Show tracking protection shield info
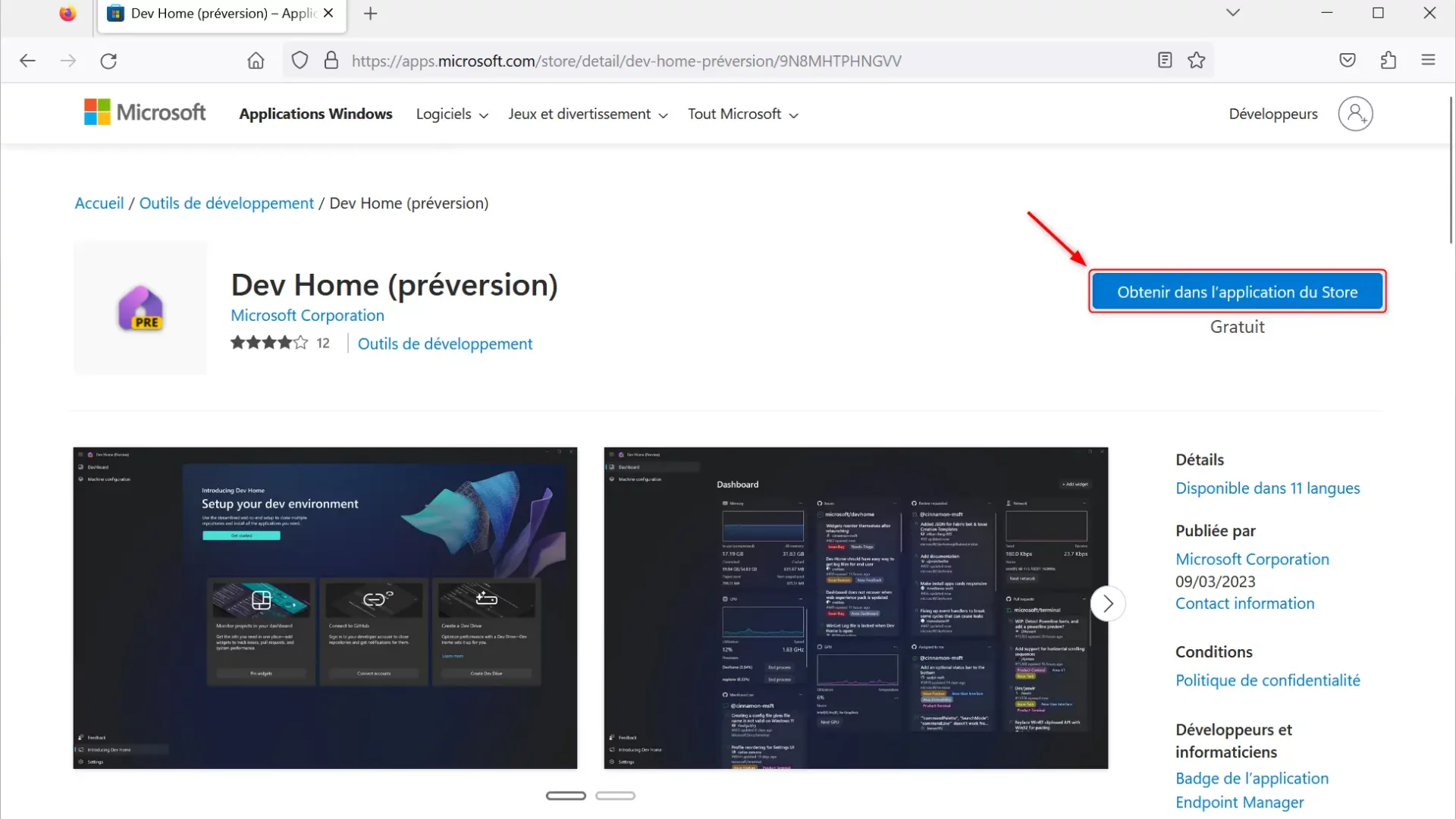Image resolution: width=1456 pixels, height=819 pixels. (300, 61)
